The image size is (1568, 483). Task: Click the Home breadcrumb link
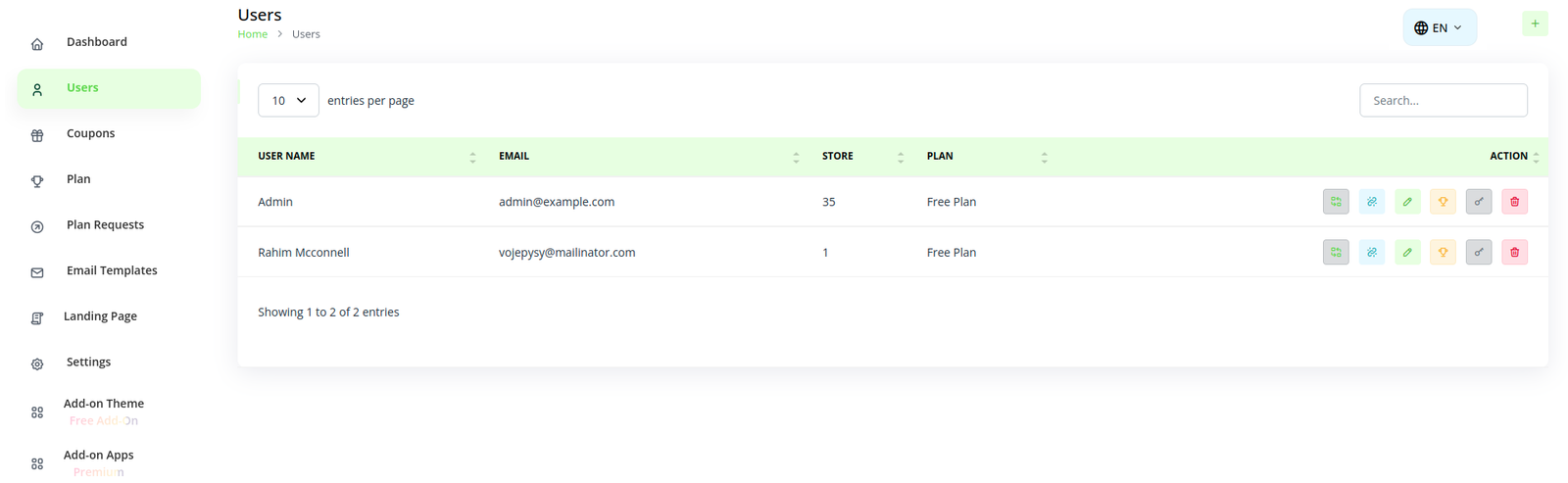point(252,34)
